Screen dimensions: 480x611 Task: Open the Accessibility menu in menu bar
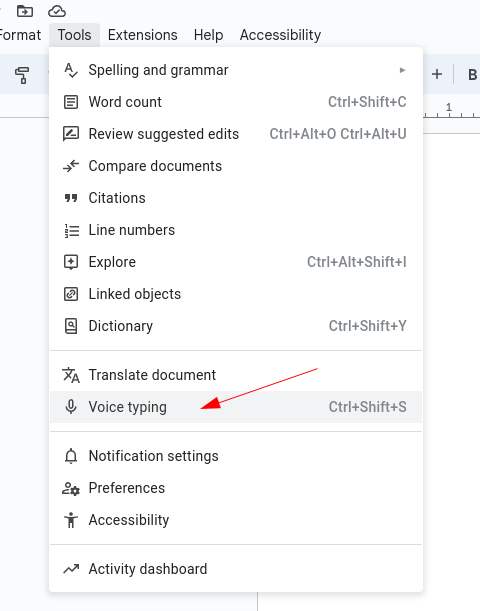[281, 35]
